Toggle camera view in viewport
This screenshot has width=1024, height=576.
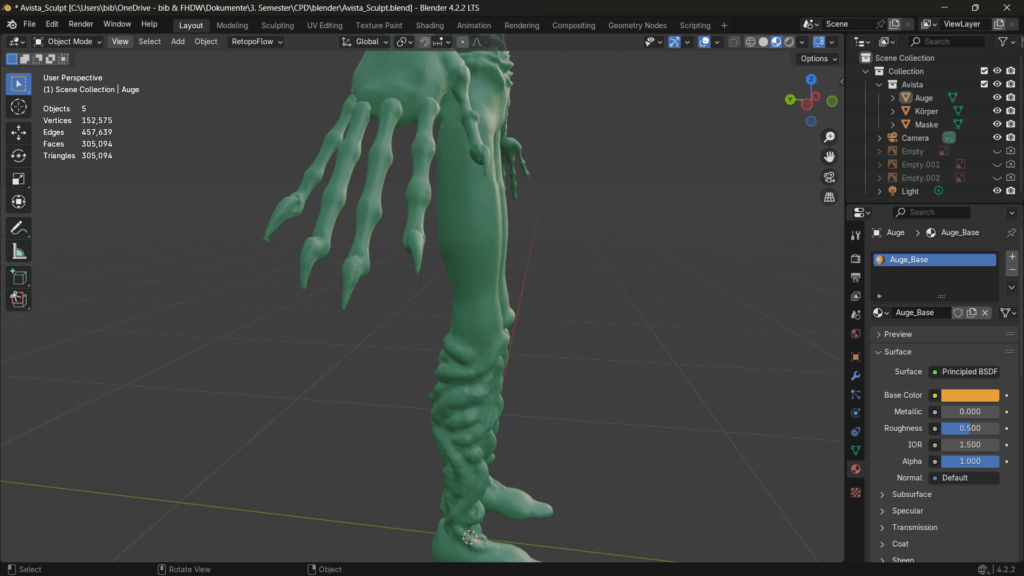(829, 177)
